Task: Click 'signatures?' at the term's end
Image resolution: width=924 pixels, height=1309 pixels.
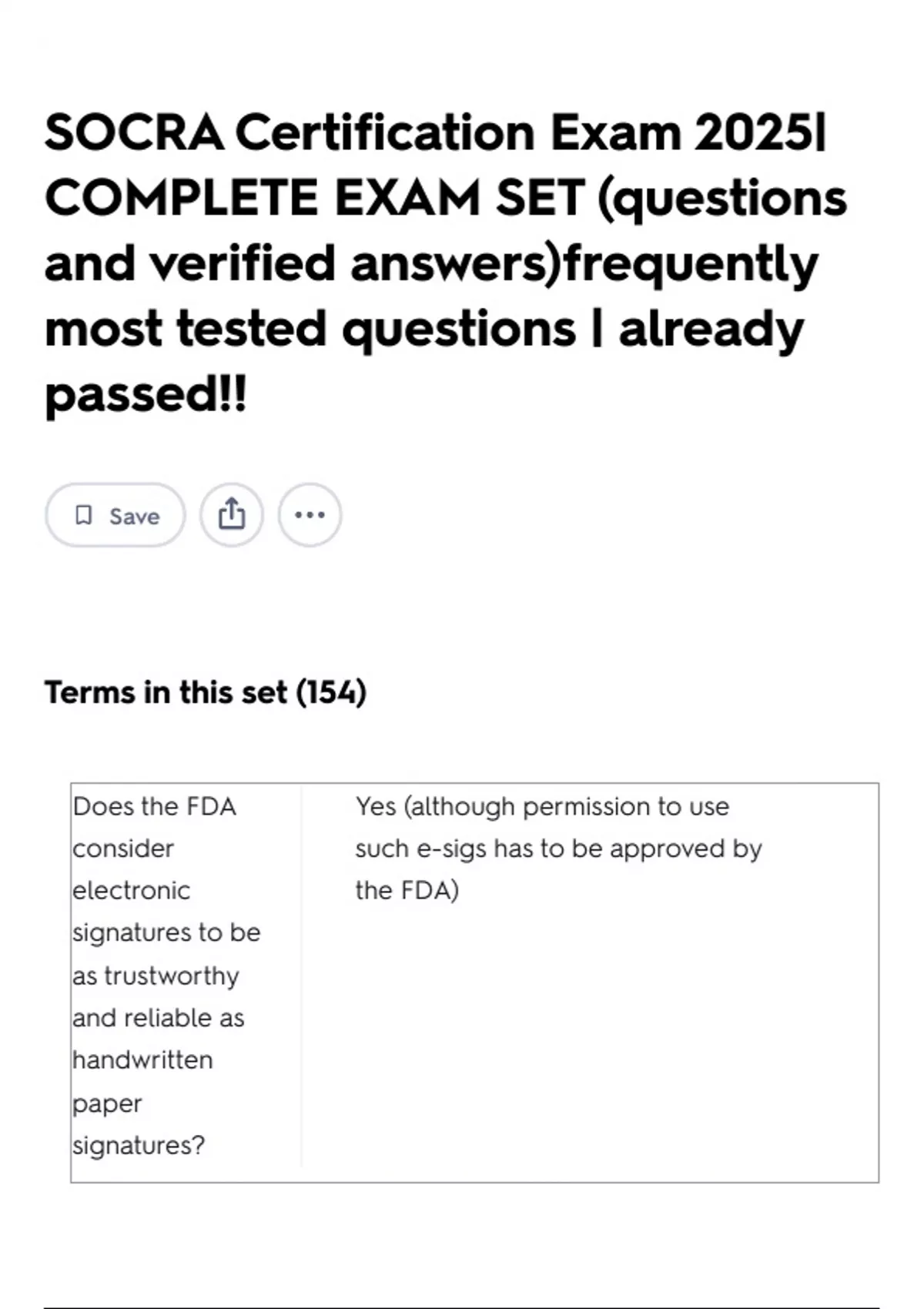Action: (139, 1145)
